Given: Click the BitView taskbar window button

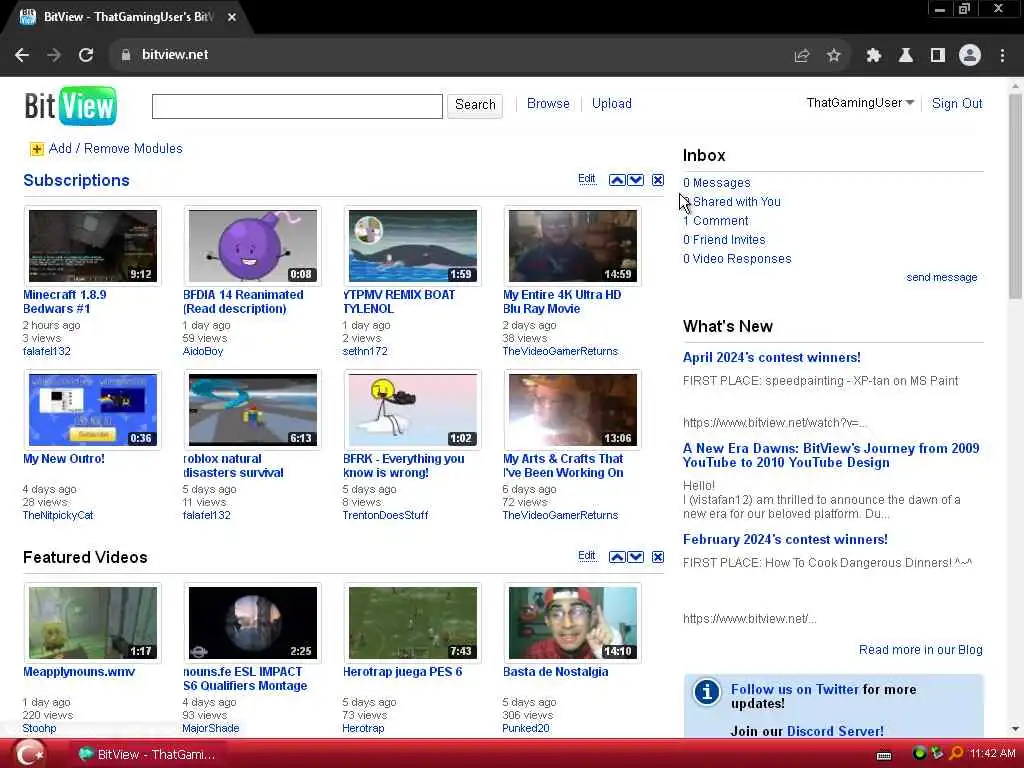Looking at the screenshot, I should point(146,754).
